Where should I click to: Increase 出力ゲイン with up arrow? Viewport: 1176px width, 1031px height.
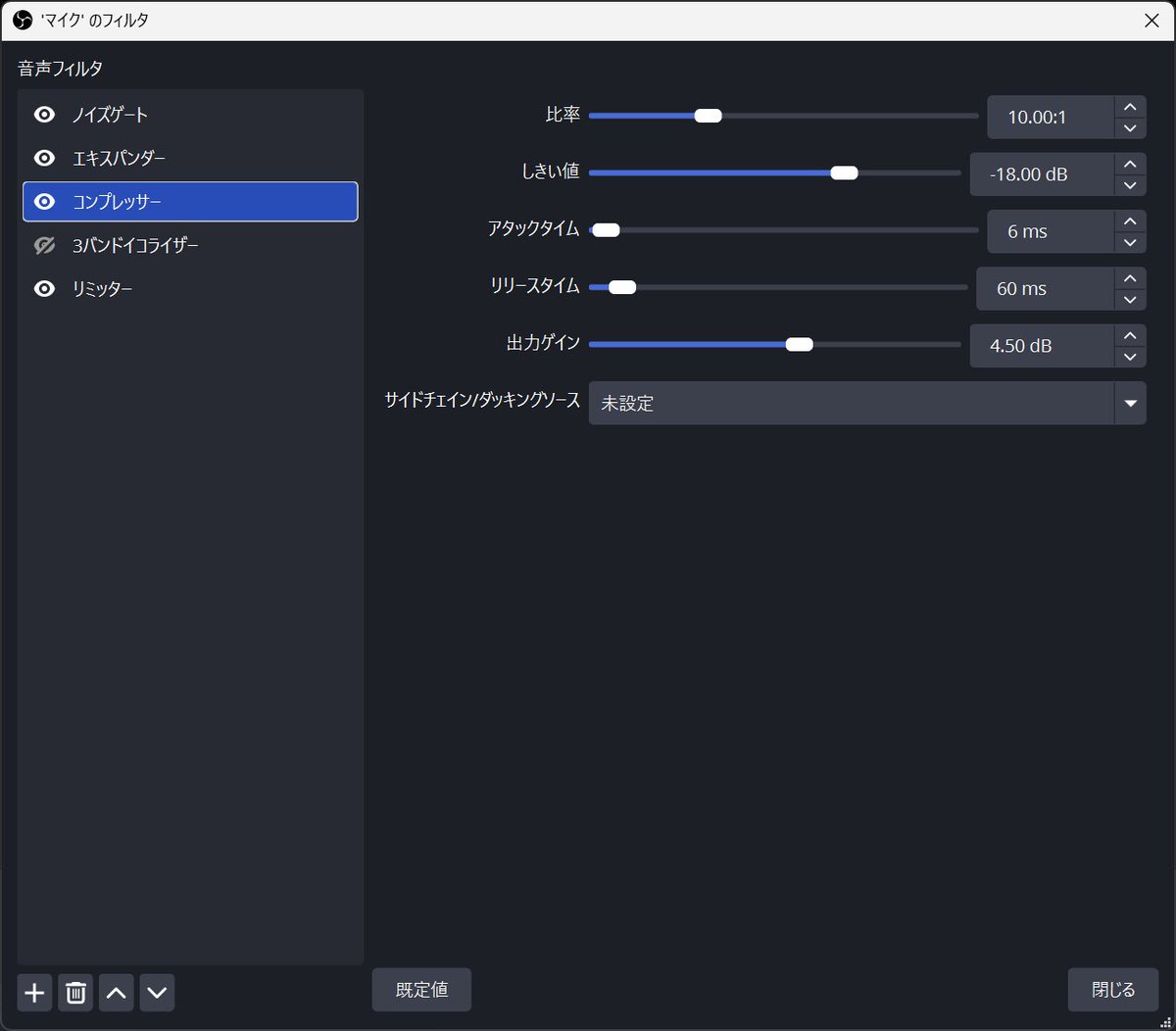[1130, 335]
